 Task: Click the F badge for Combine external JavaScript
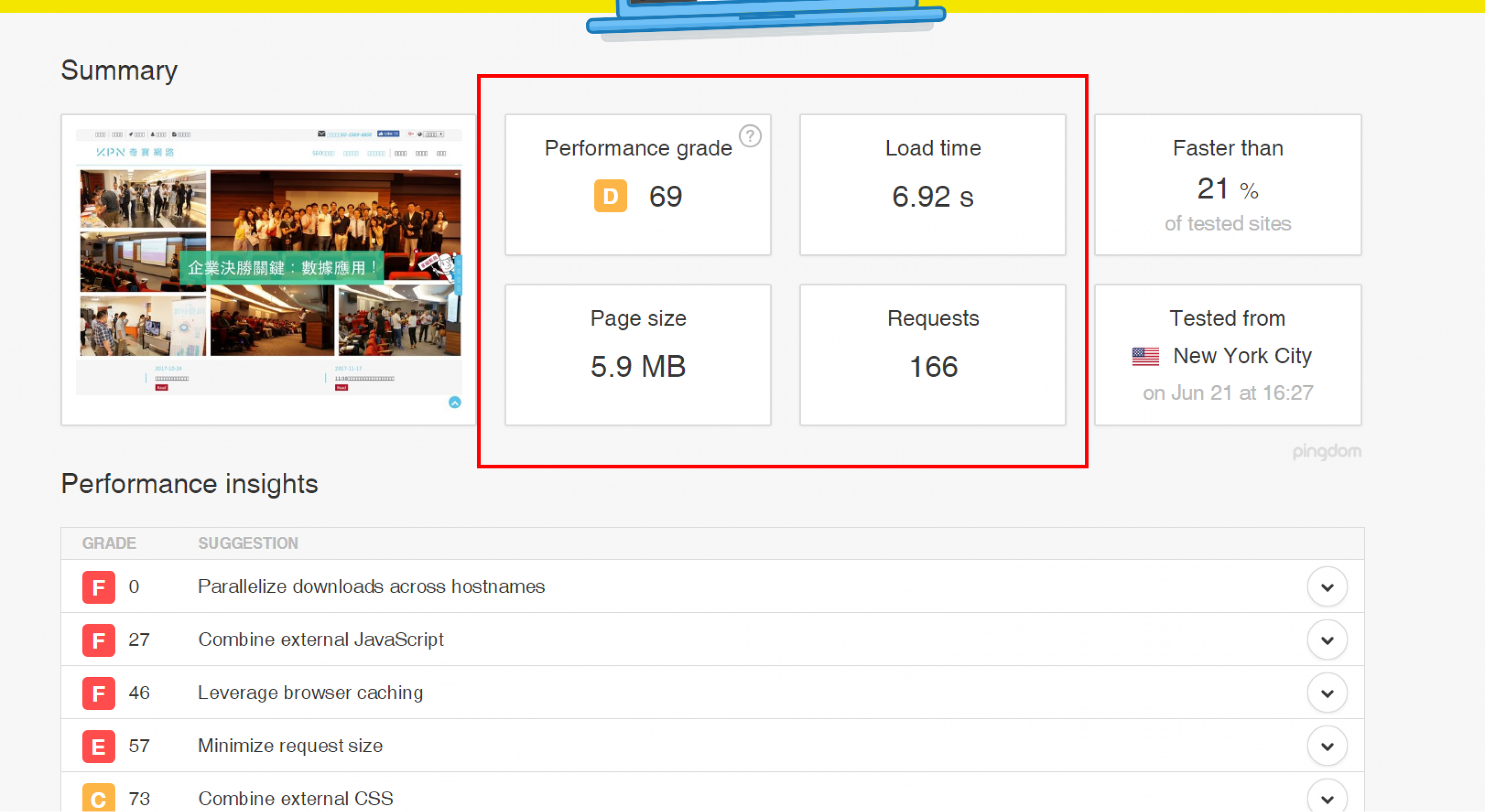(x=98, y=639)
